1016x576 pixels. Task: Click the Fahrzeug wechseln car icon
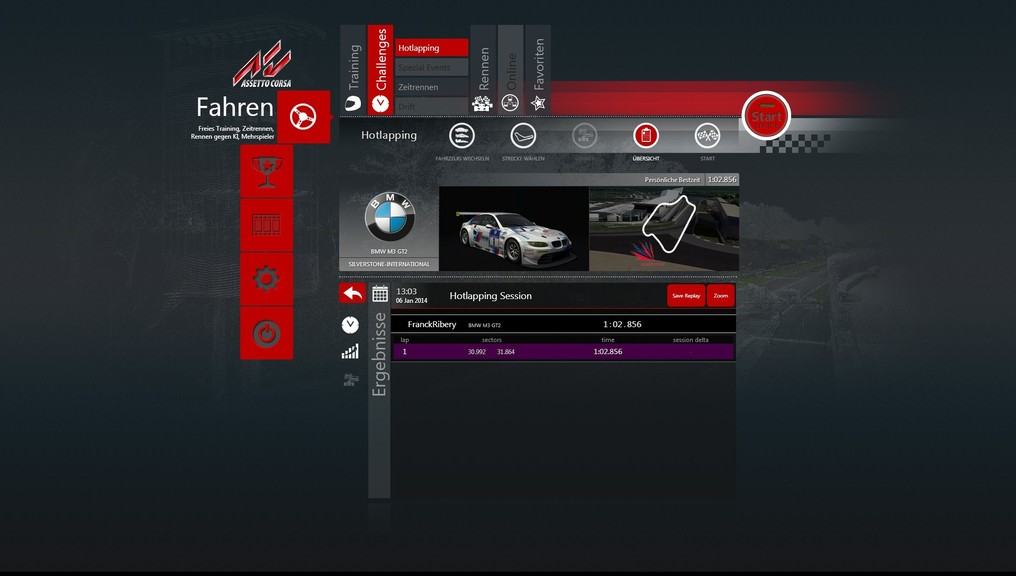click(x=462, y=136)
